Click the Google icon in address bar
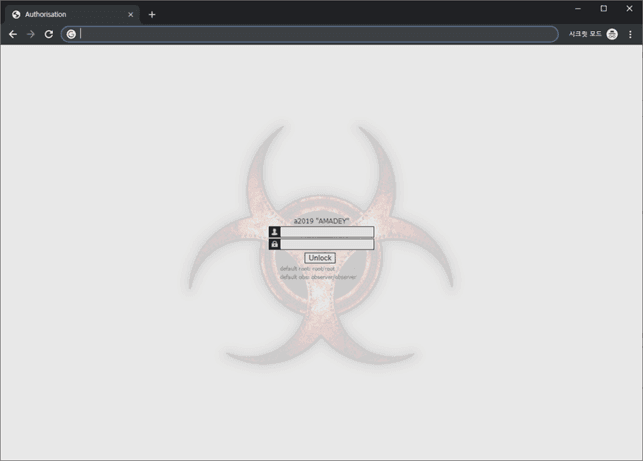The width and height of the screenshot is (643, 461). [x=71, y=34]
